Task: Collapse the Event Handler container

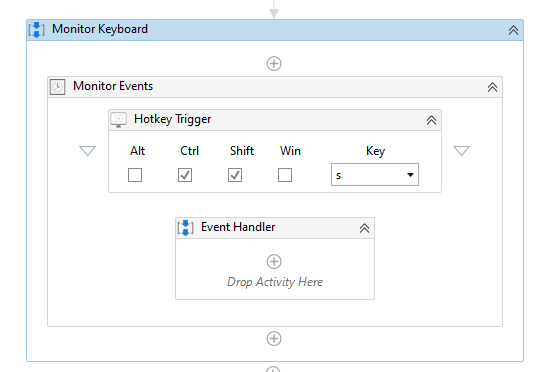Action: [x=364, y=228]
